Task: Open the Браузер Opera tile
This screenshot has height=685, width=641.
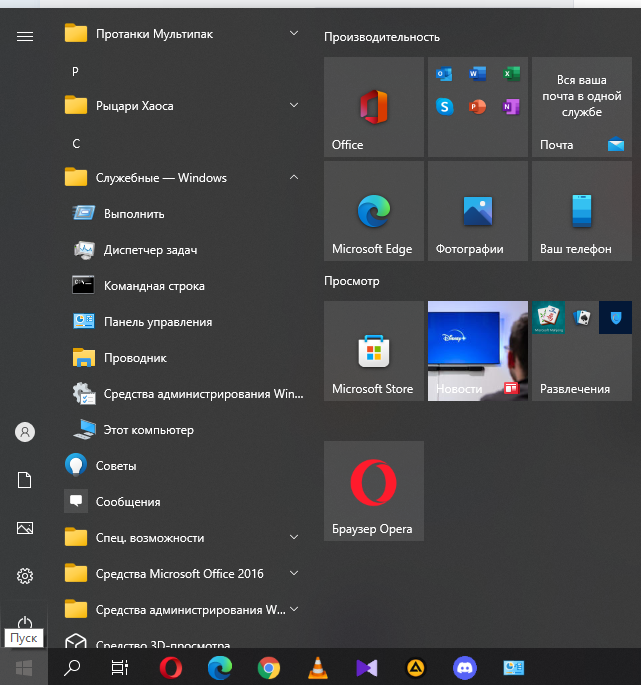Action: (x=374, y=491)
